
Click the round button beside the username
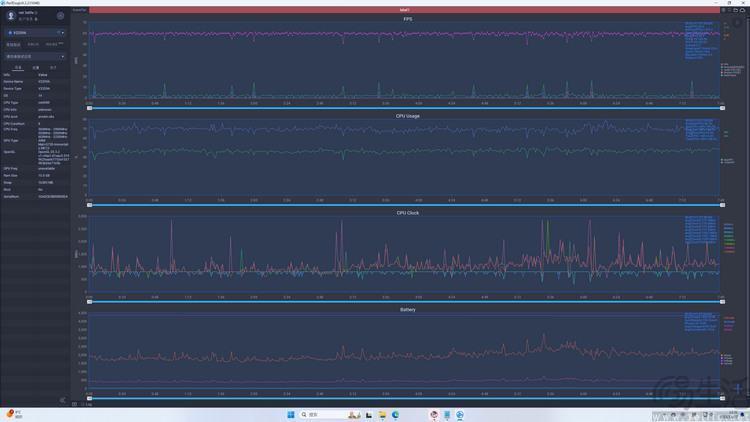(60, 16)
